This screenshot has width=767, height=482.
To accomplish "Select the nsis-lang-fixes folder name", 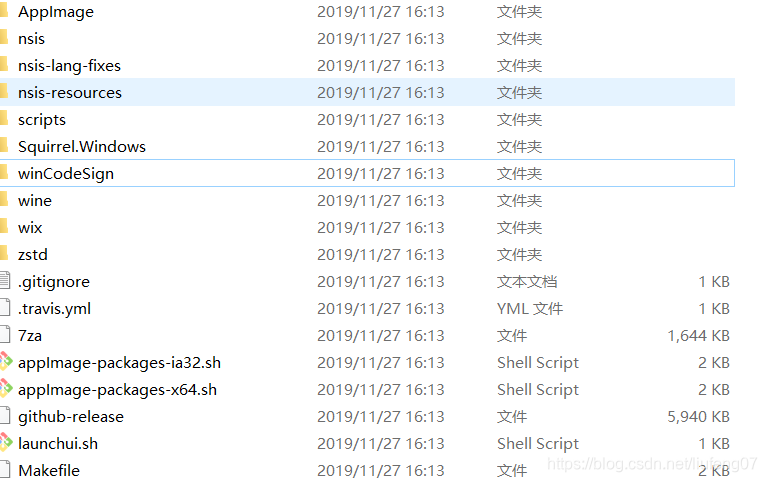I will pos(69,66).
